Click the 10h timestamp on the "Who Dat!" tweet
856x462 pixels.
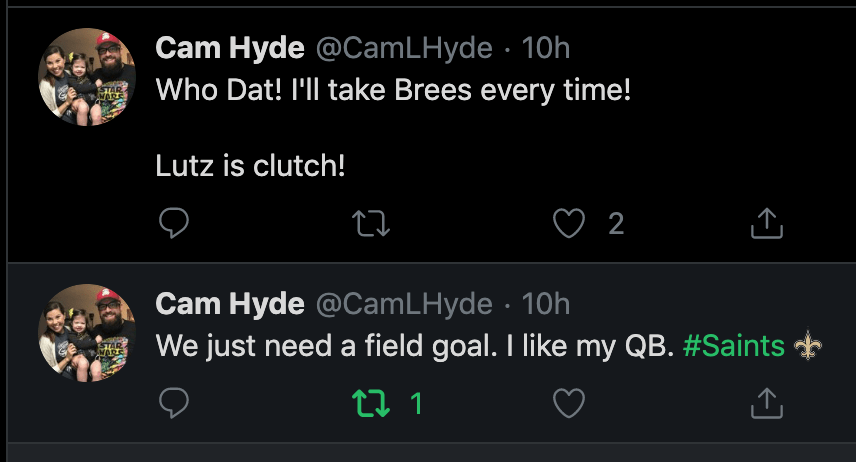tap(546, 47)
